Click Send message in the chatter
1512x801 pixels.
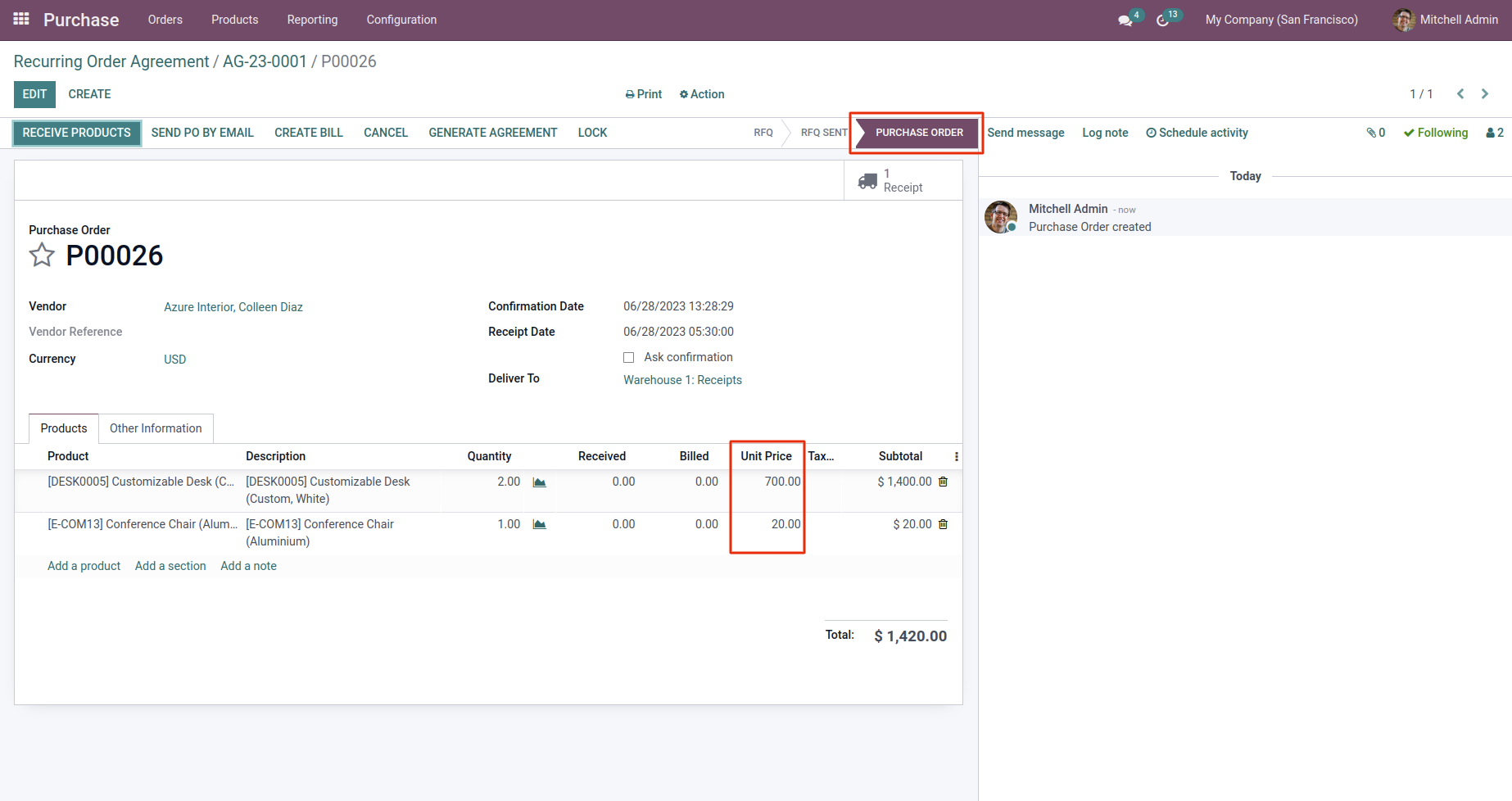pyautogui.click(x=1025, y=133)
